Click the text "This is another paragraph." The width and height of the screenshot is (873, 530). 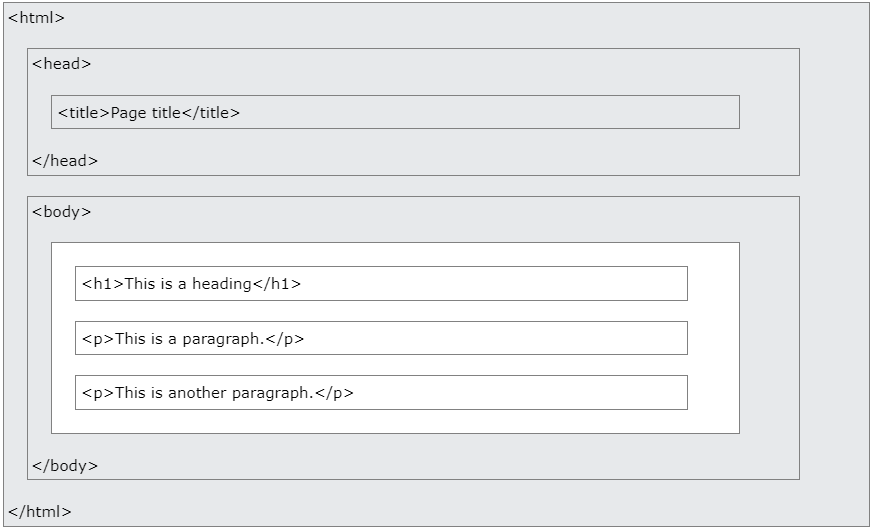(215, 393)
